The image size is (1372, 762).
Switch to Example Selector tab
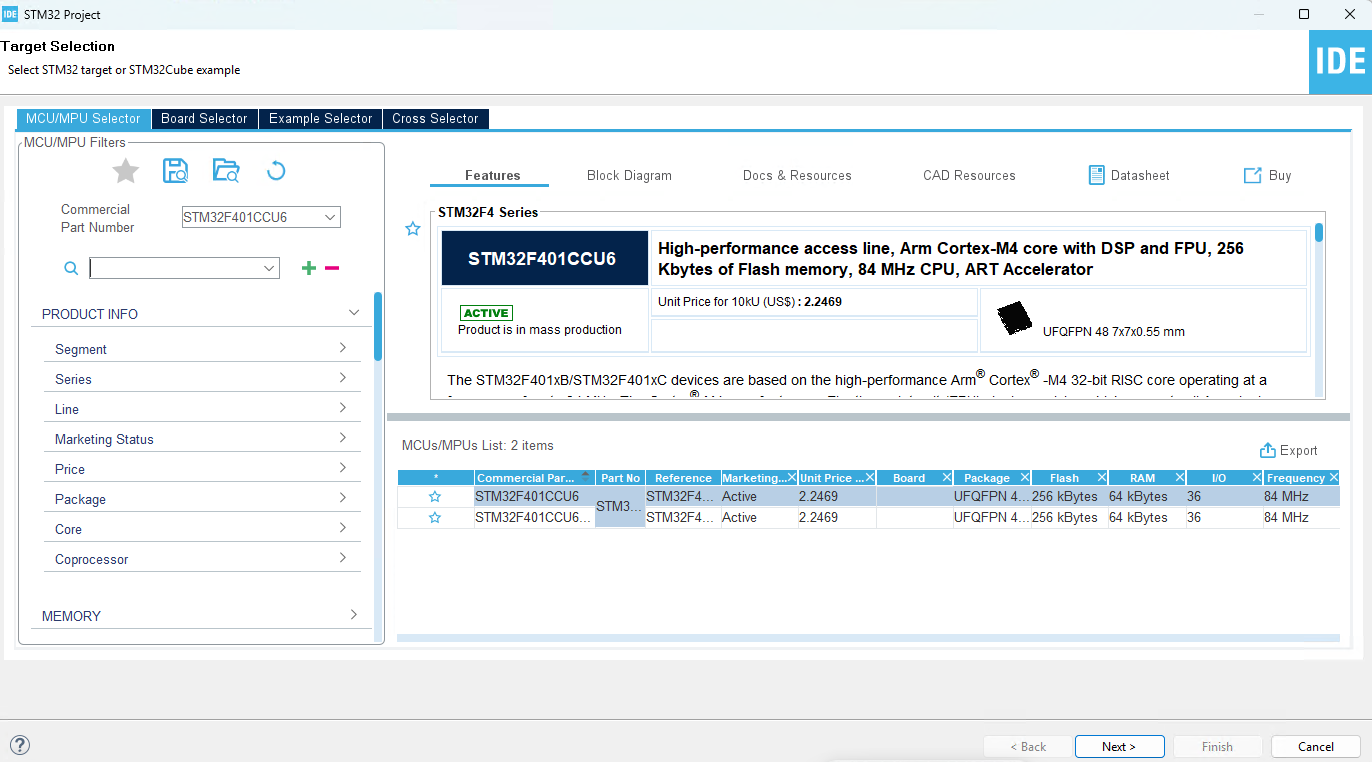coord(320,118)
